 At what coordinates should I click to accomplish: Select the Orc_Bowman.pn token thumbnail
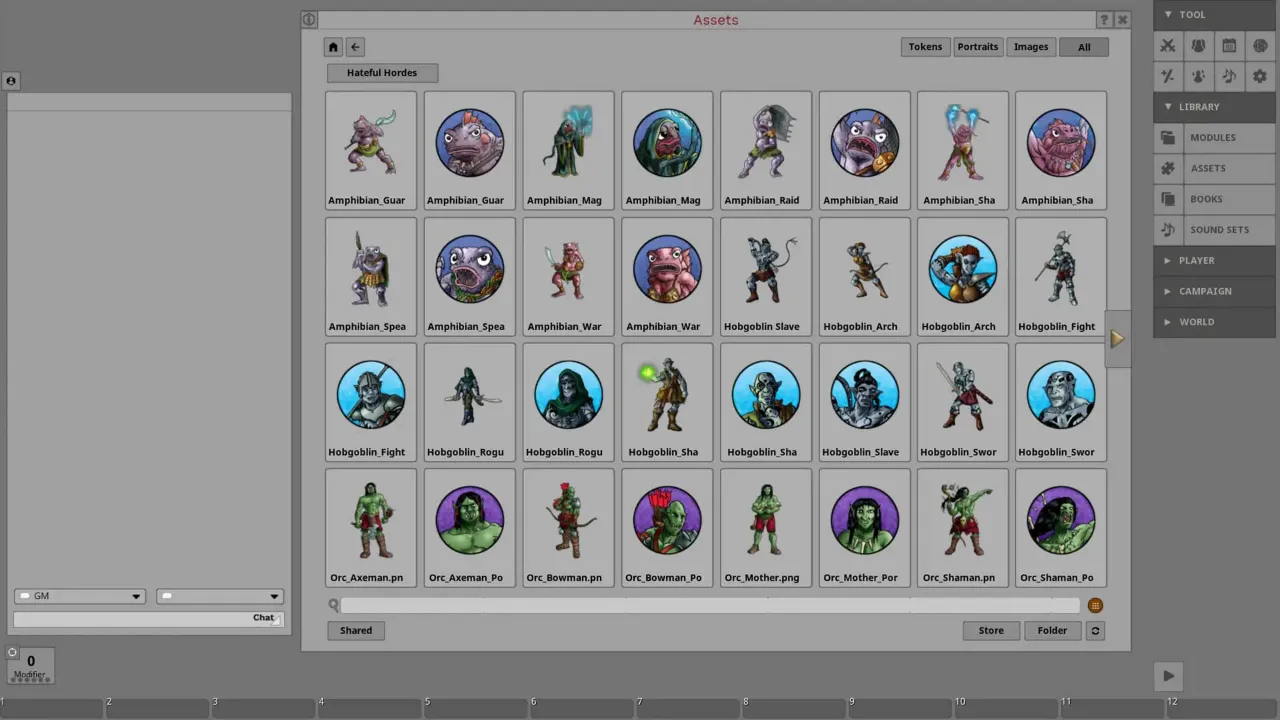568,527
